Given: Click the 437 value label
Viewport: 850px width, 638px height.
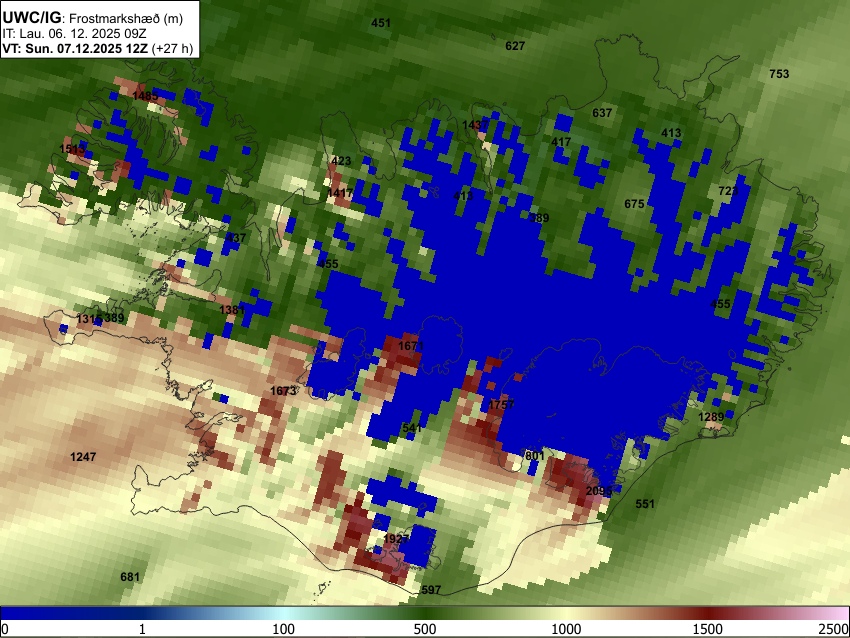Looking at the screenshot, I should point(236,237).
